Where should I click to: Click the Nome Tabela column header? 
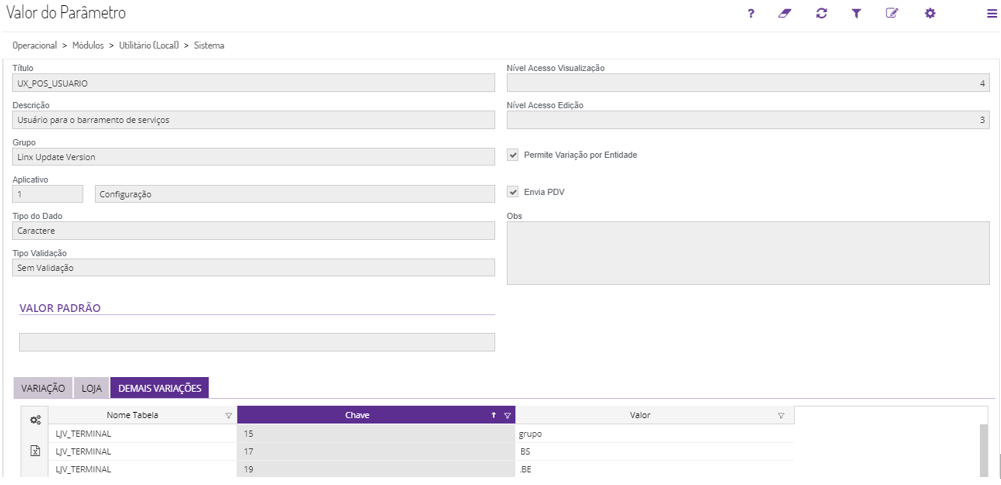point(142,415)
